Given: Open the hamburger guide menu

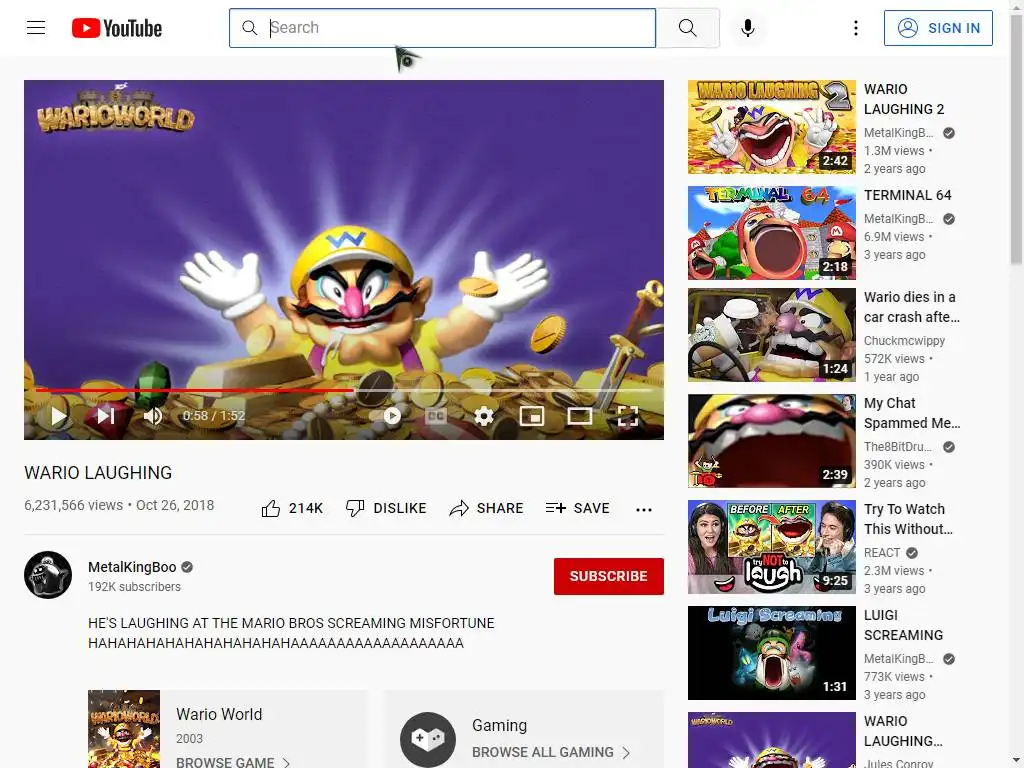Looking at the screenshot, I should (36, 27).
